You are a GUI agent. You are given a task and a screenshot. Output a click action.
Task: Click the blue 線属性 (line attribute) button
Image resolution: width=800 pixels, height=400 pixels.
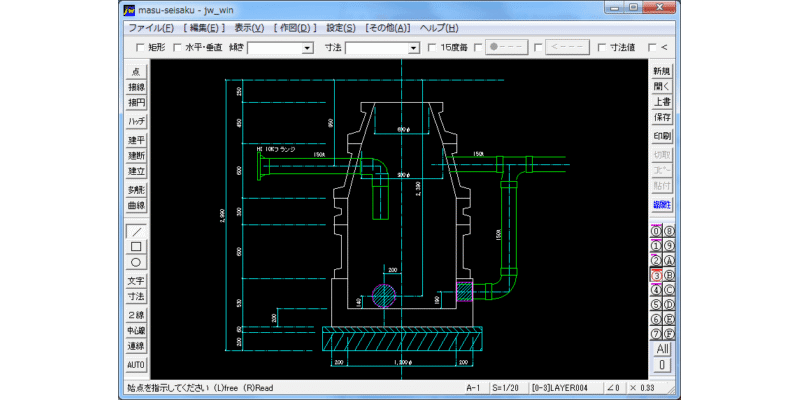pos(662,205)
